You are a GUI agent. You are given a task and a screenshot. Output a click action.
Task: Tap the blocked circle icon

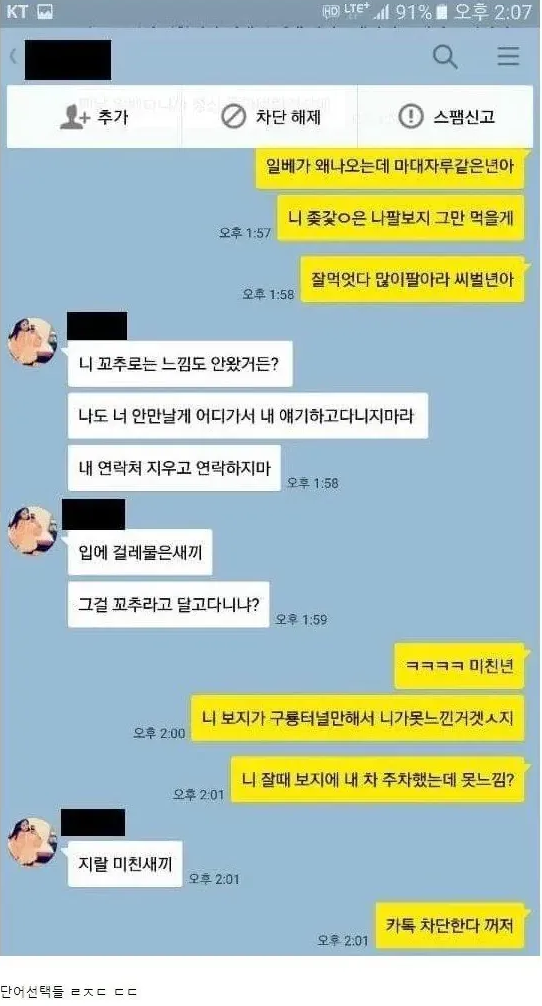233,117
